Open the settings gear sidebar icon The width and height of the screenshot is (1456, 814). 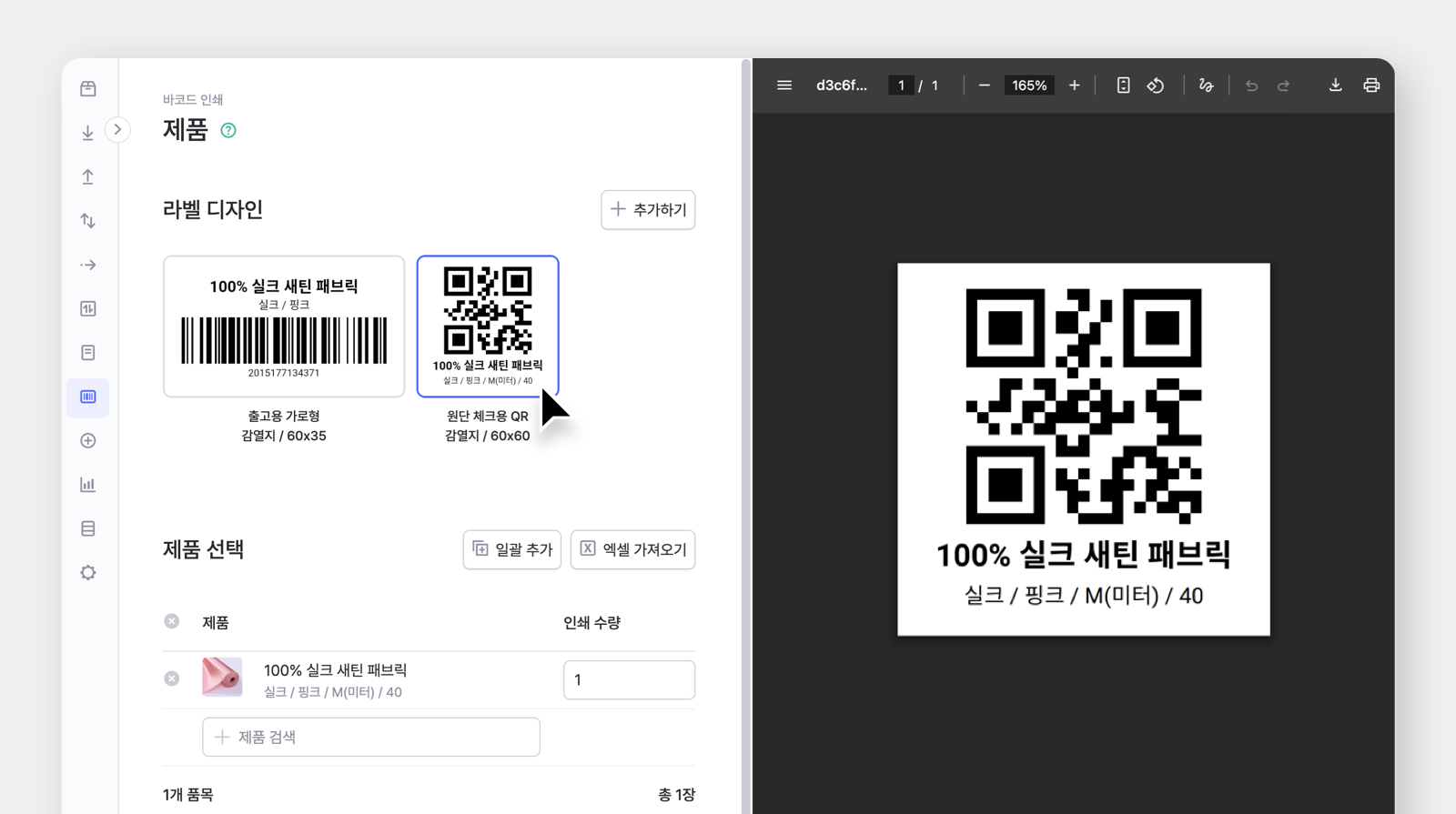[x=88, y=572]
